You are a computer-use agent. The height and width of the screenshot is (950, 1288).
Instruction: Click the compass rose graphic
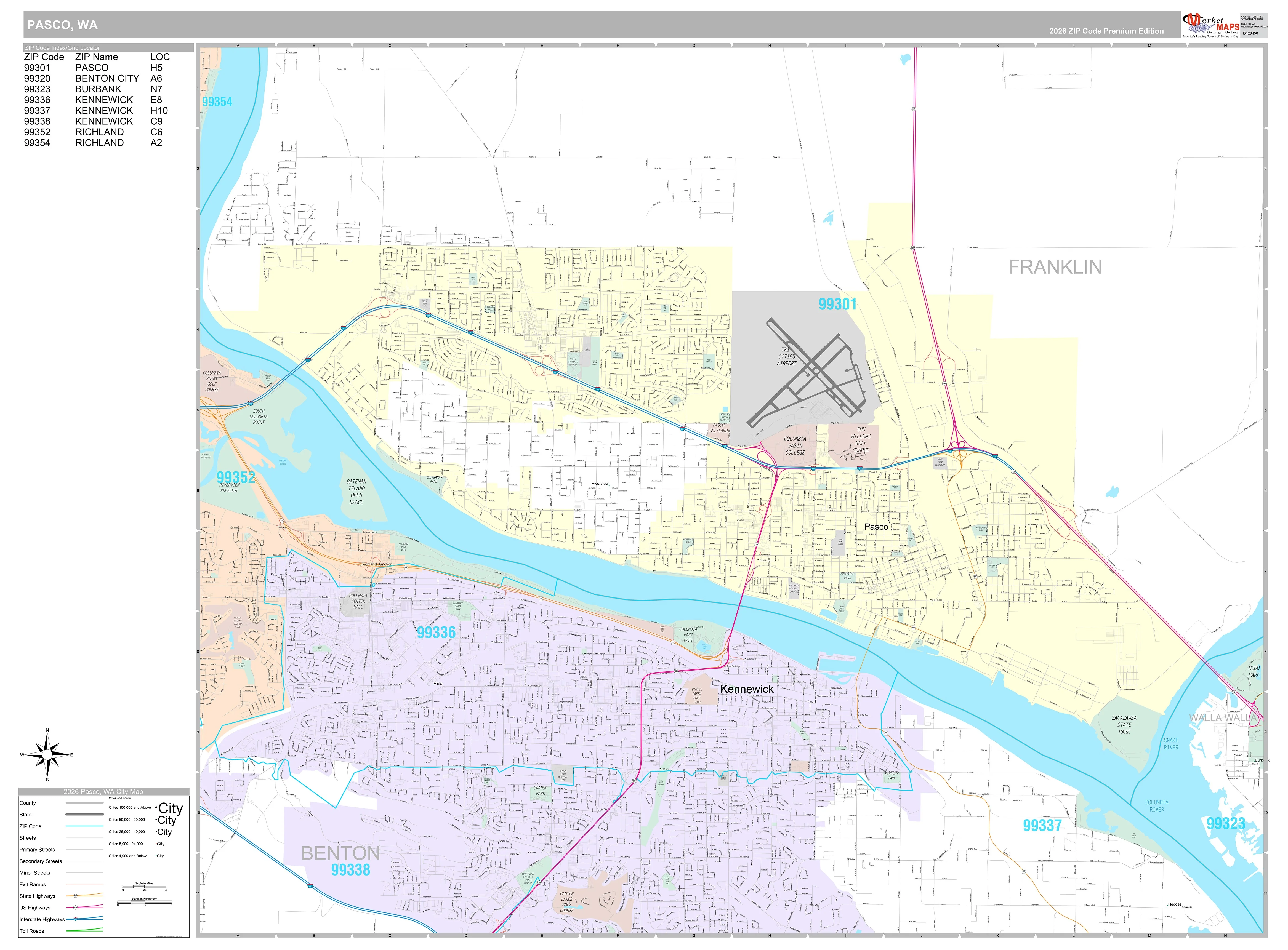tap(47, 756)
